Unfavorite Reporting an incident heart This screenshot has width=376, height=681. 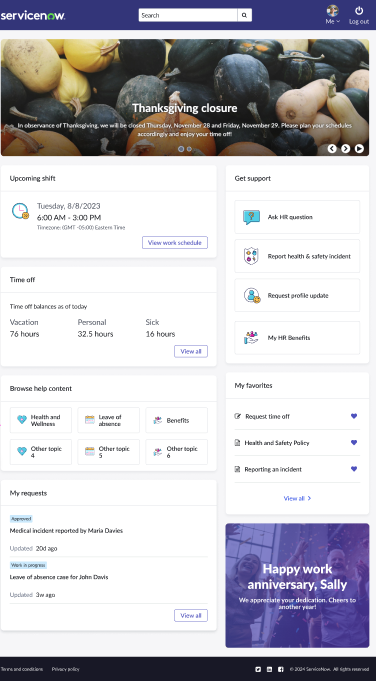coord(354,469)
